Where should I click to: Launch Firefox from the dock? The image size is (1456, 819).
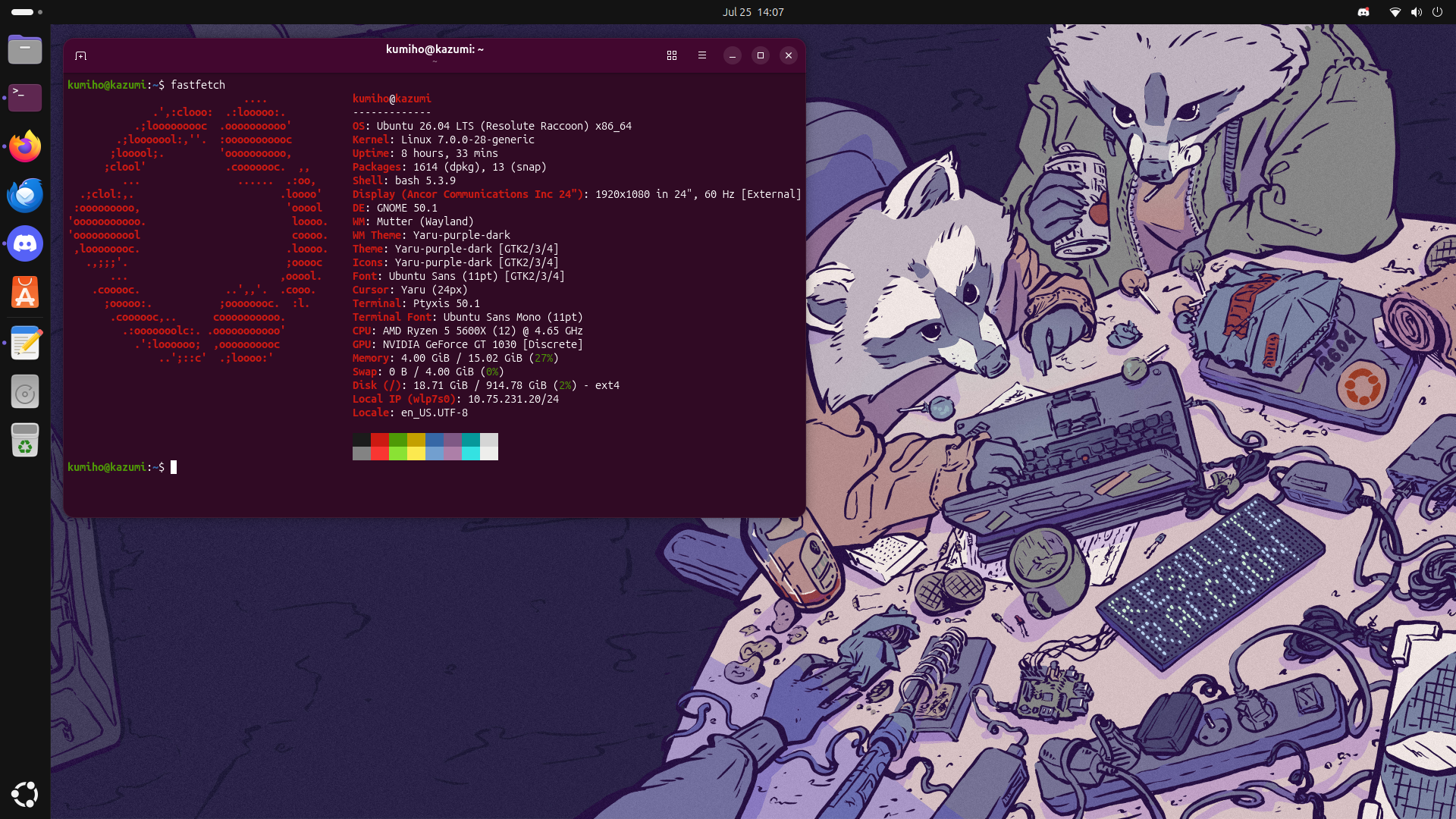tap(25, 146)
